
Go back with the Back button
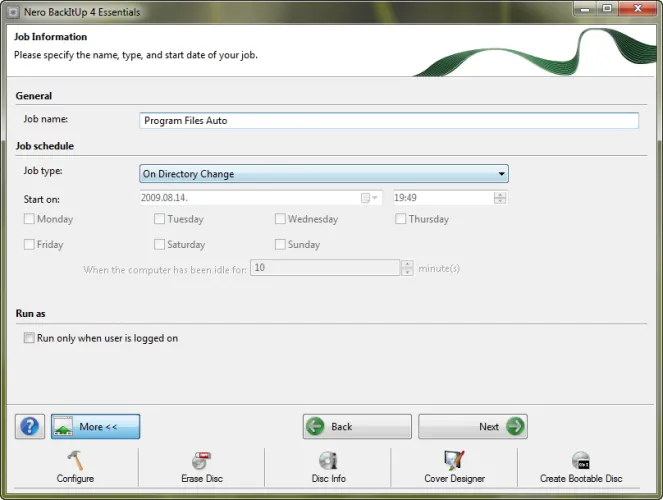[x=357, y=426]
